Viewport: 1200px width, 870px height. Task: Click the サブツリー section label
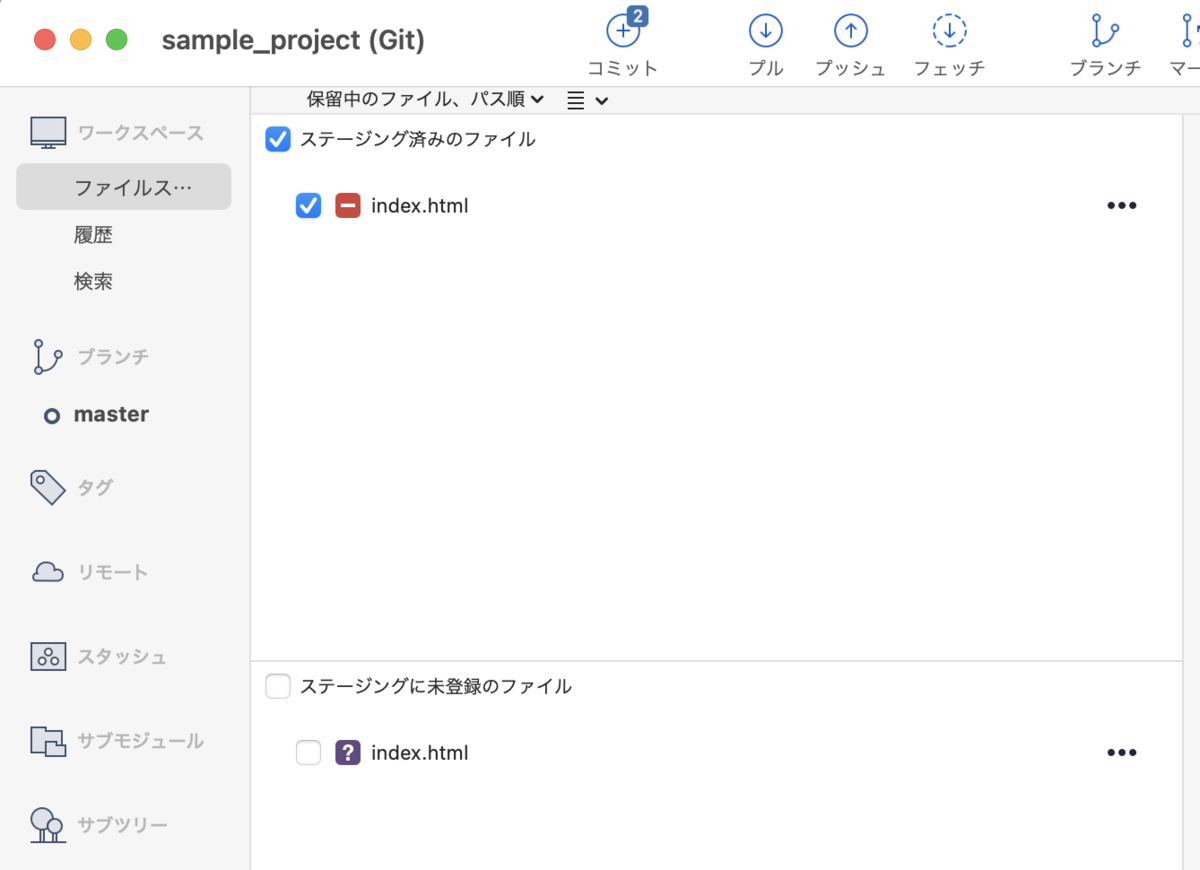pos(122,825)
